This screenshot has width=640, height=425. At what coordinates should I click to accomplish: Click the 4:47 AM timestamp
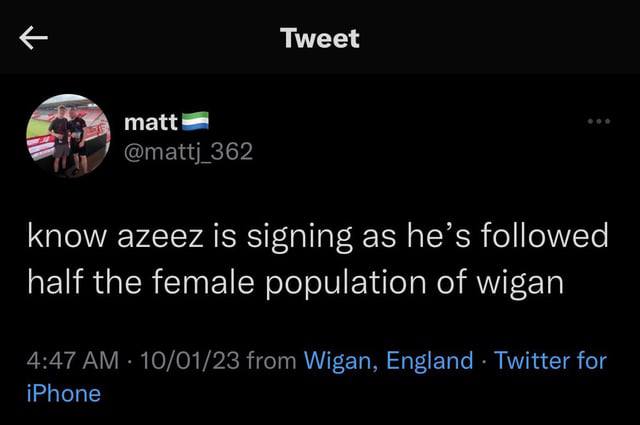click(75, 360)
